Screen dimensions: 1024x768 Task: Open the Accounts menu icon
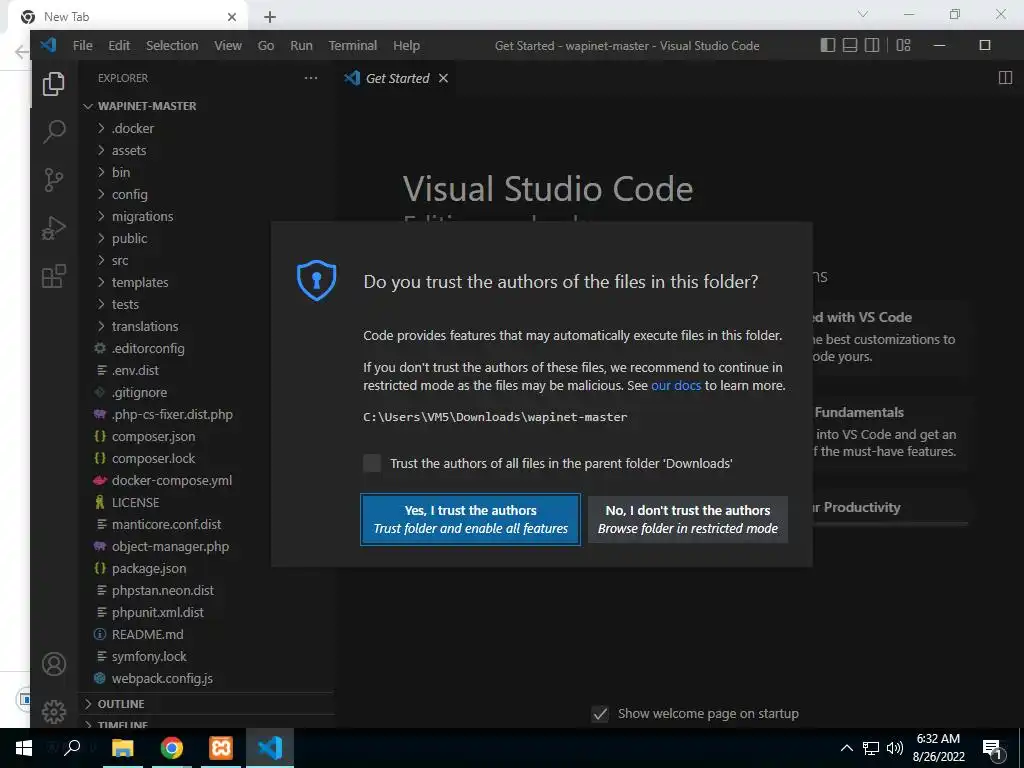[54, 664]
